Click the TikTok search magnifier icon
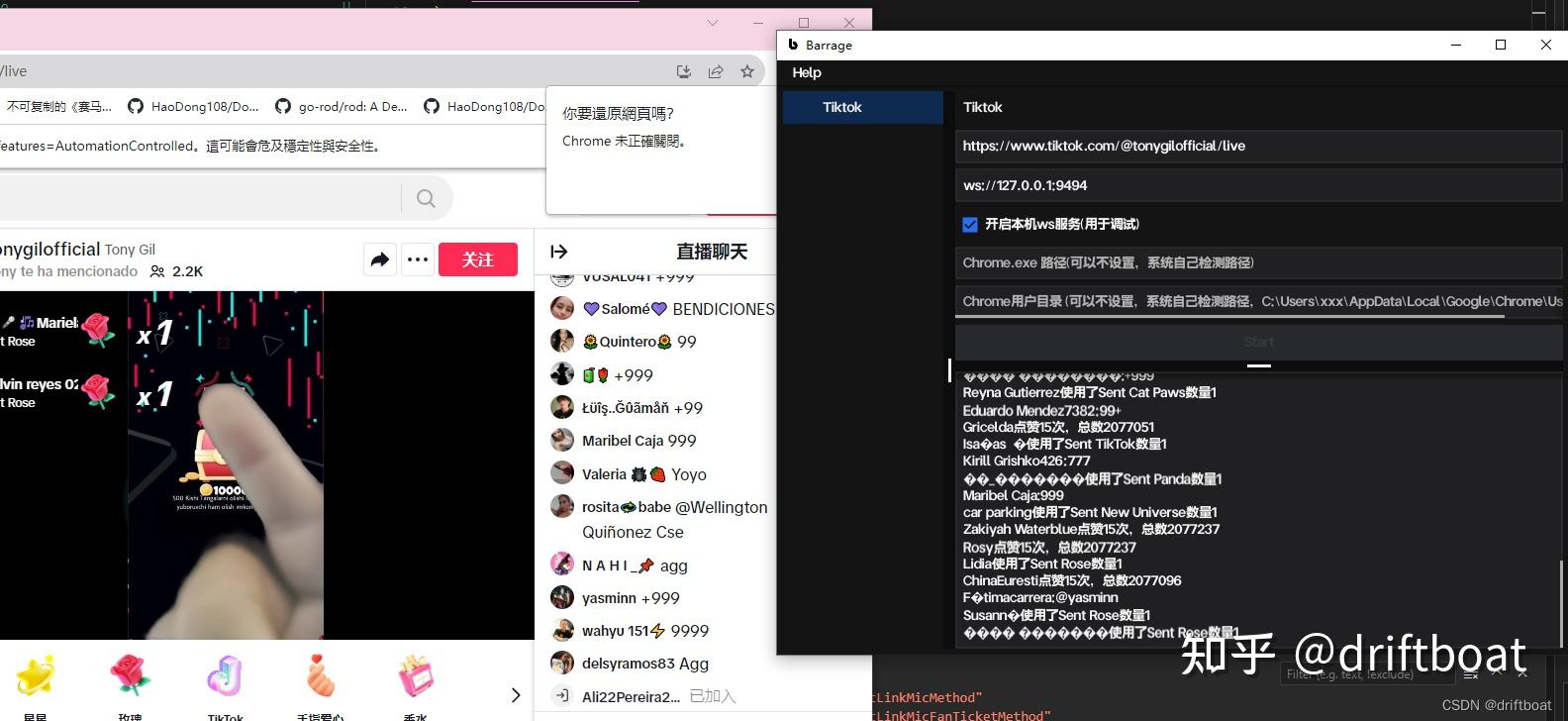The width and height of the screenshot is (1568, 721). pos(426,198)
